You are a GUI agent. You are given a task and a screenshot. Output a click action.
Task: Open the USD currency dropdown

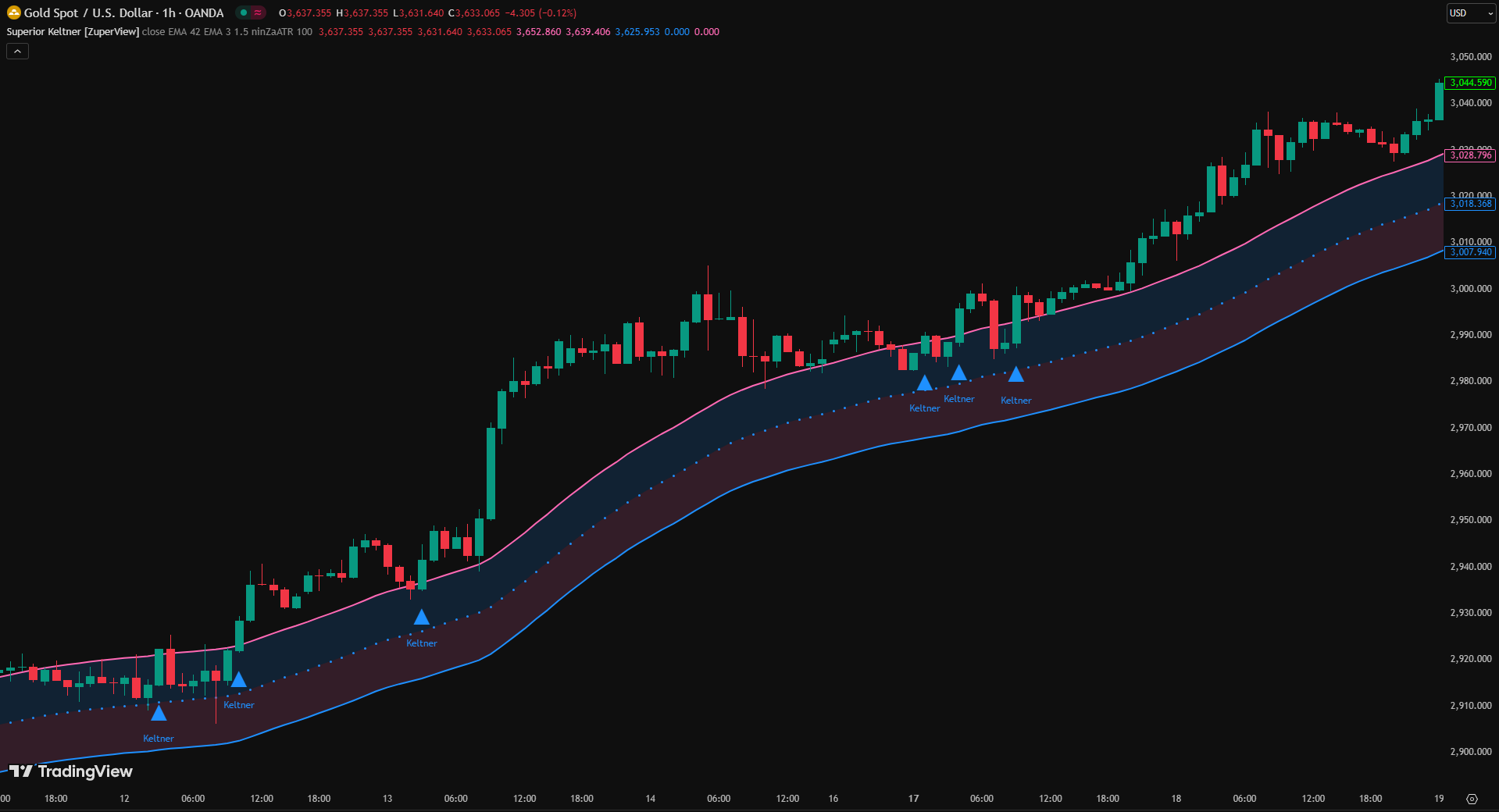(x=1470, y=13)
